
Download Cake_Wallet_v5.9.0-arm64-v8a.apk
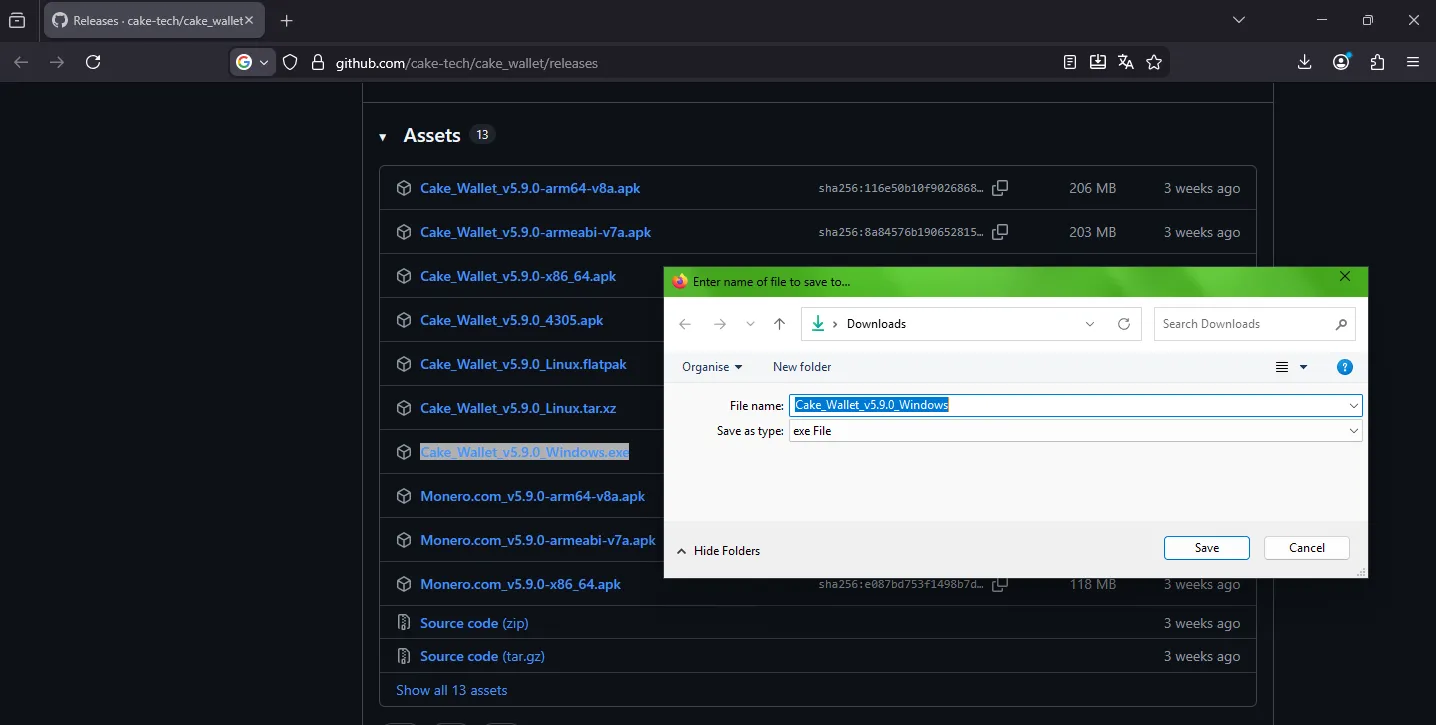(x=530, y=188)
